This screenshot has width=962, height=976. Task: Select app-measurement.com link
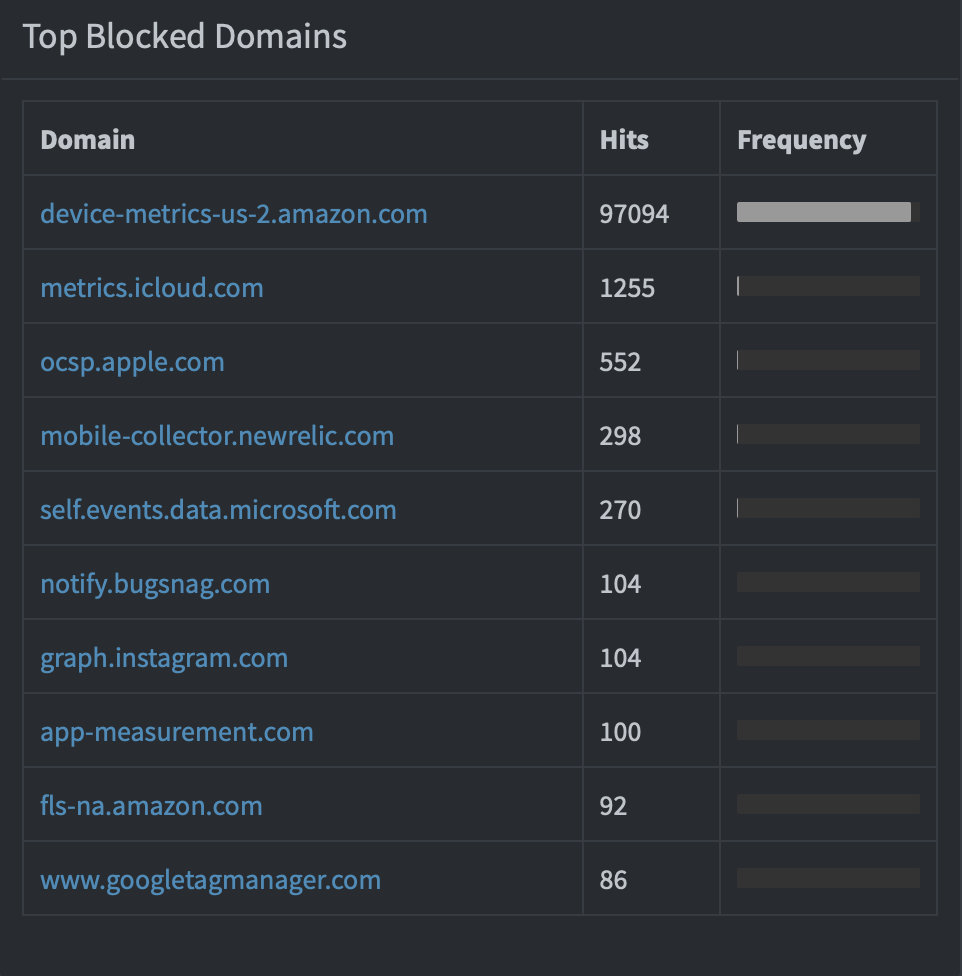pyautogui.click(x=177, y=732)
